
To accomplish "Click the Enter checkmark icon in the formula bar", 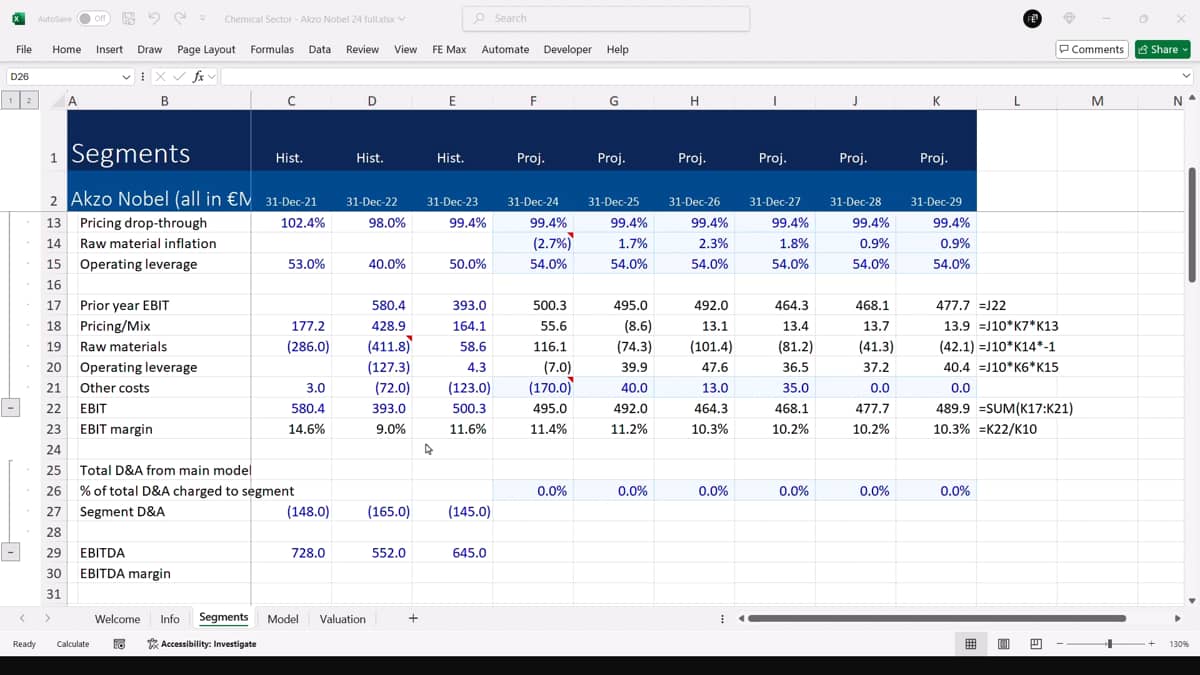I will [179, 76].
